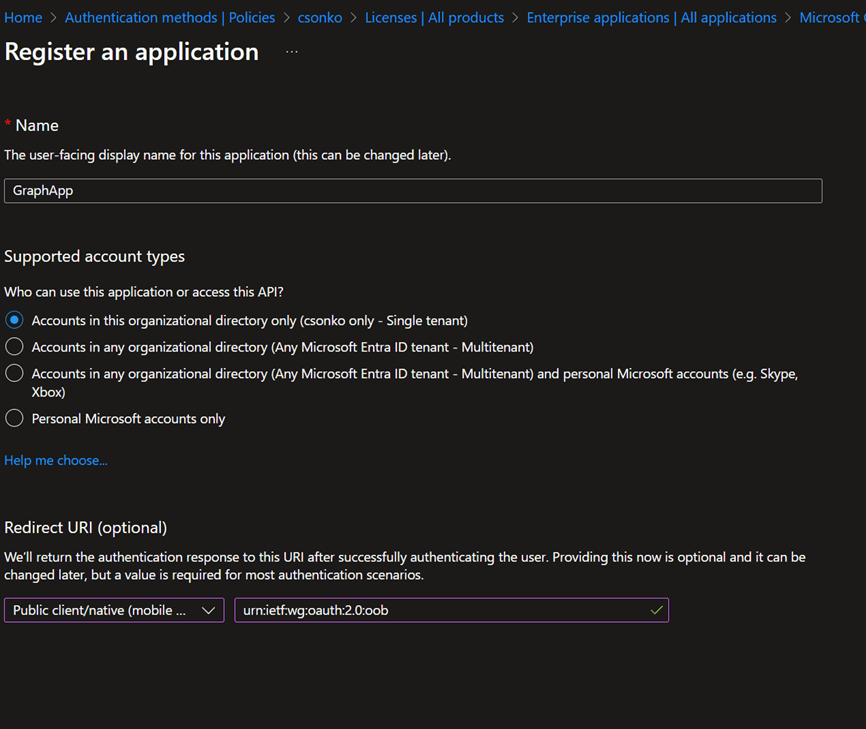This screenshot has height=729, width=866.
Task: Focus the Redirect URI text box
Action: [x=440, y=610]
